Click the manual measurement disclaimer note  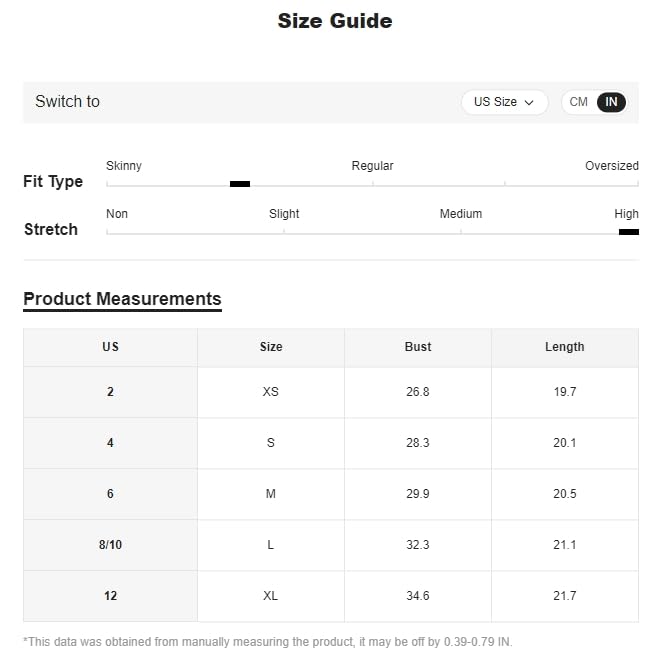[268, 642]
